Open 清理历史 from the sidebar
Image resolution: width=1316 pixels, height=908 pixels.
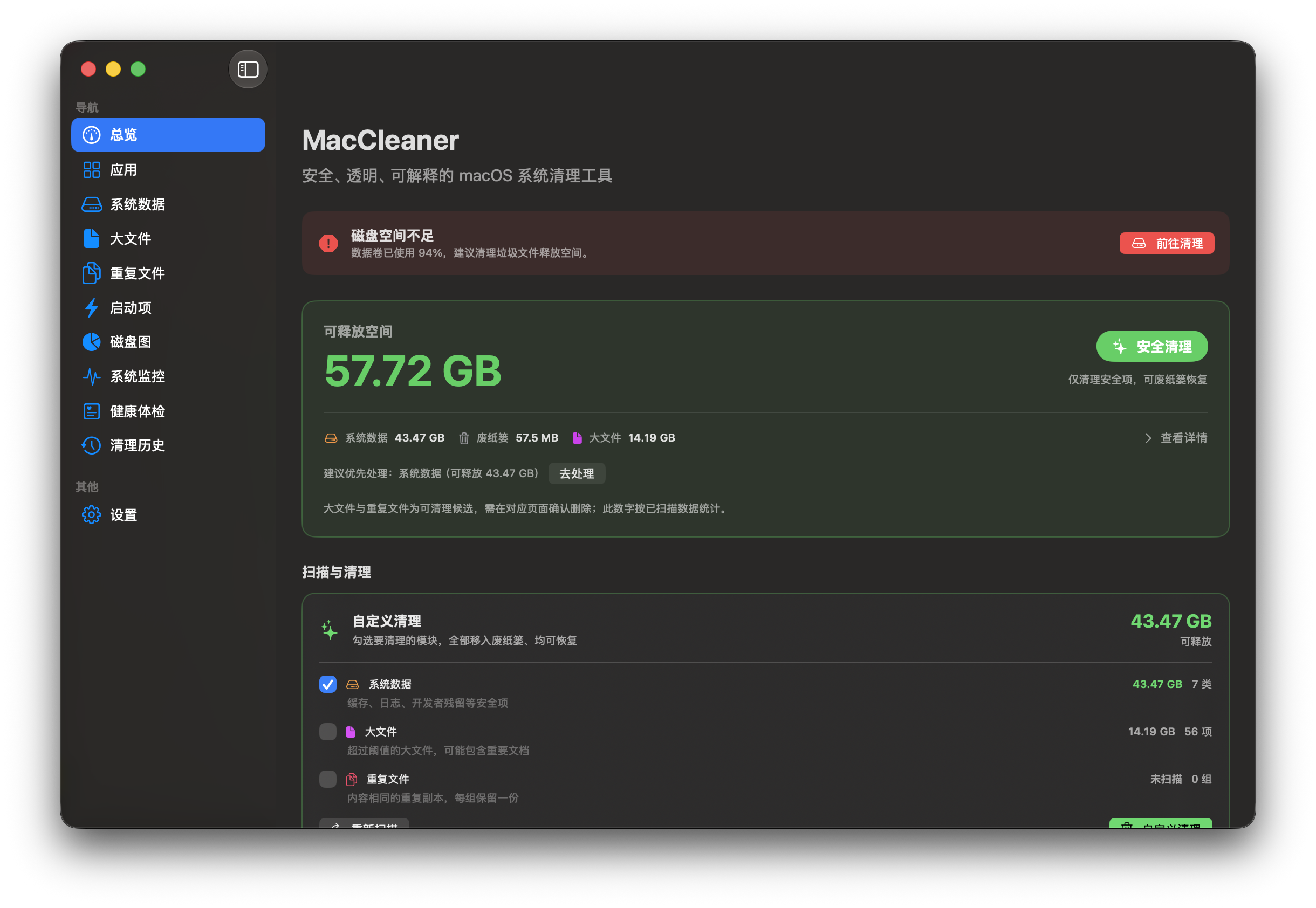point(168,445)
